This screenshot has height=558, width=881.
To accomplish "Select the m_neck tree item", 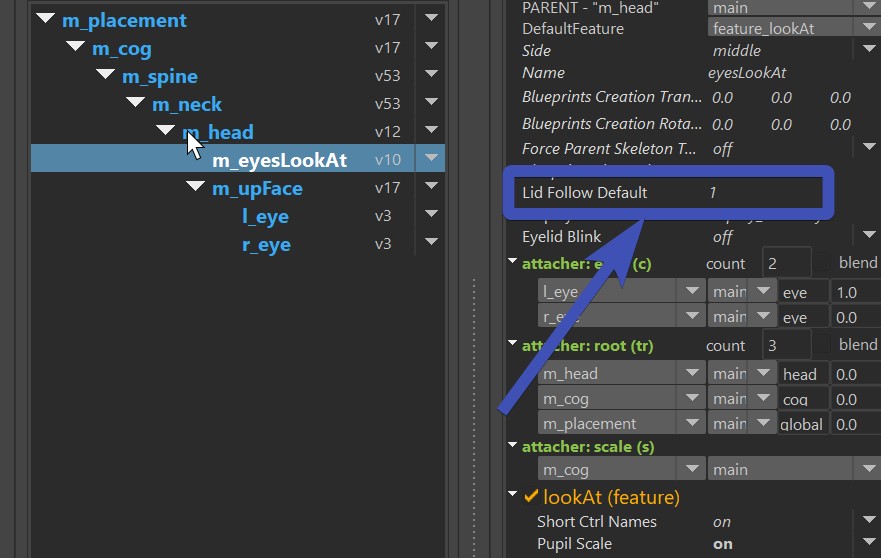I will [187, 104].
